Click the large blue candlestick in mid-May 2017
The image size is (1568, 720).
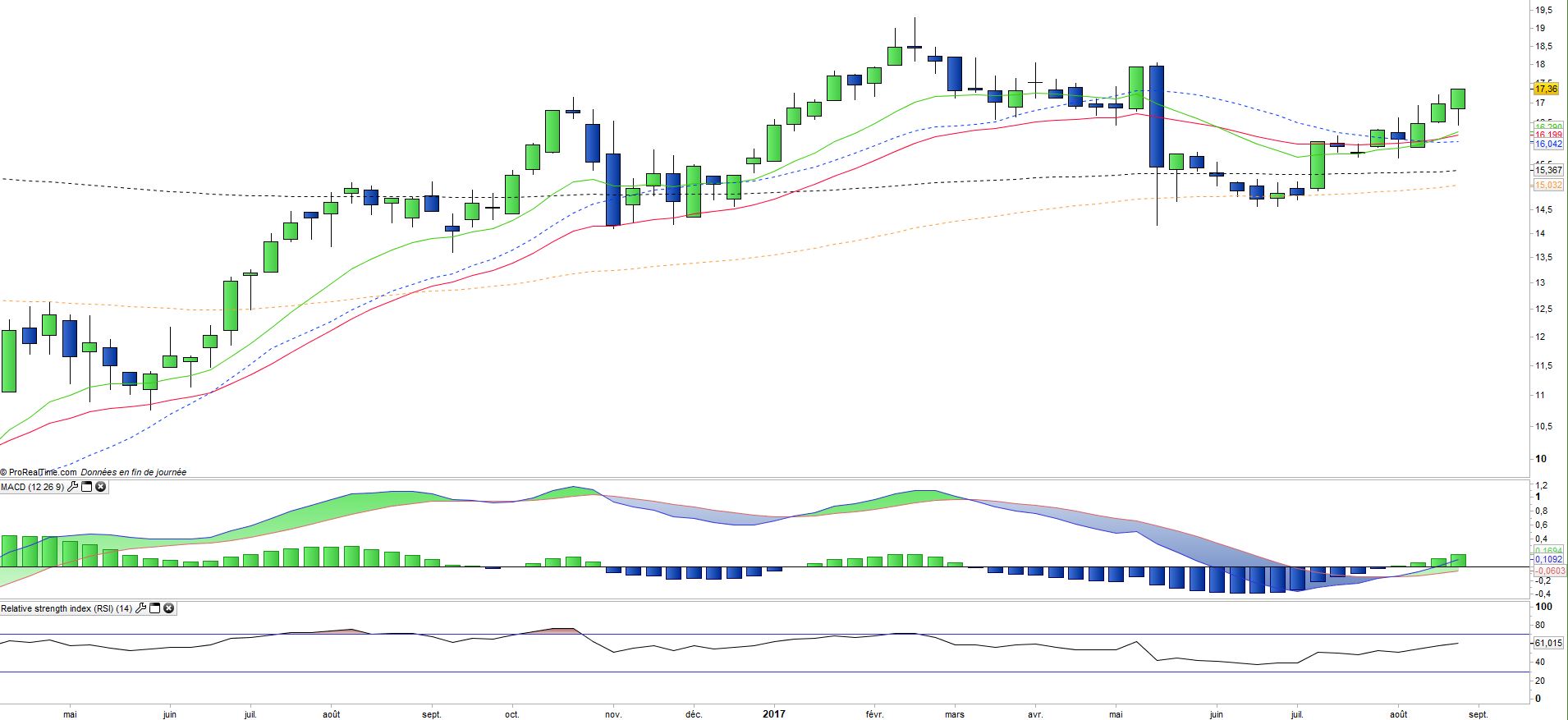[x=1156, y=116]
